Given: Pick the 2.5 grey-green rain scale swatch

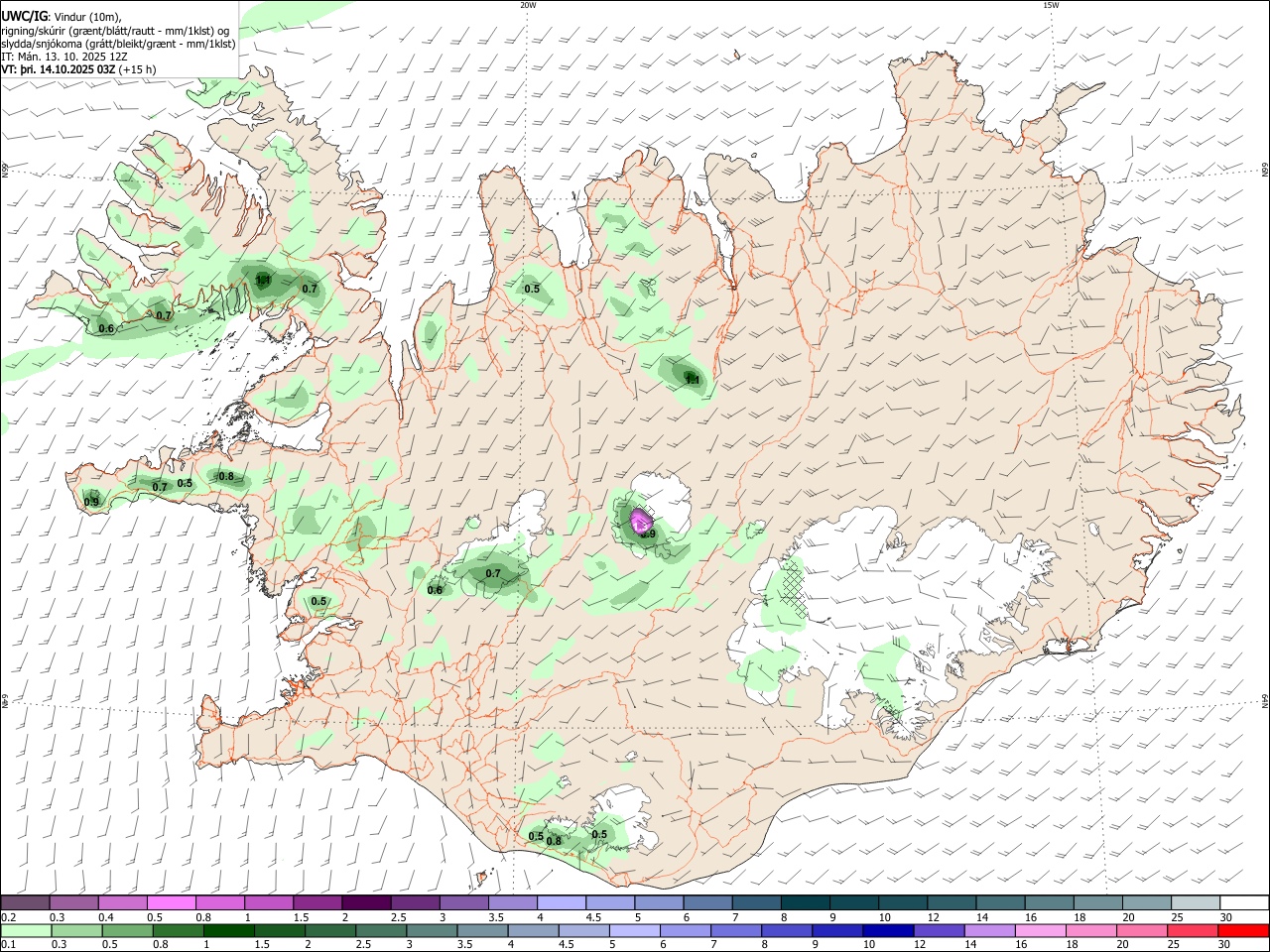Looking at the screenshot, I should pos(381,931).
